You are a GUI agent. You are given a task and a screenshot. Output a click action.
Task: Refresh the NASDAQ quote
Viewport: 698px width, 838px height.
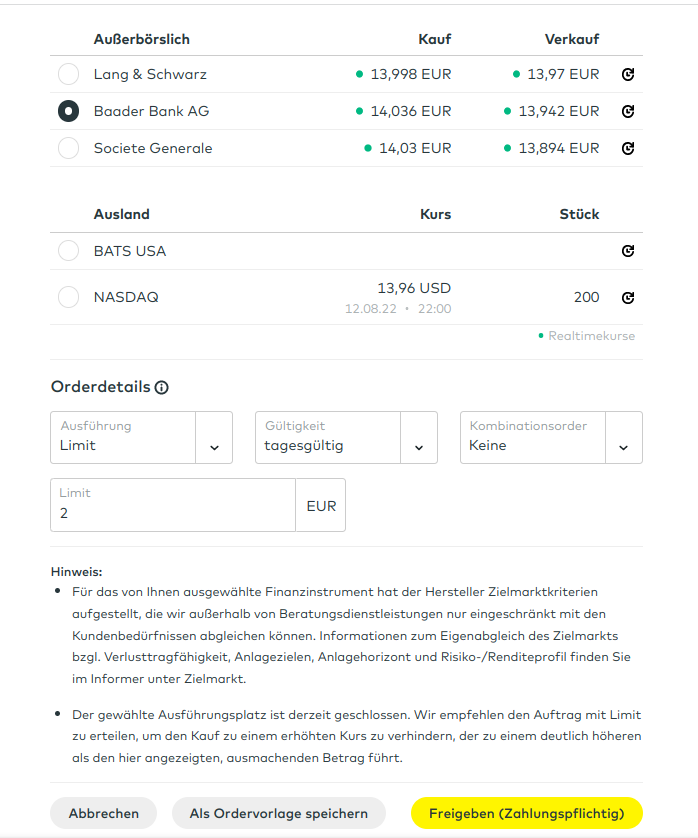tap(628, 297)
